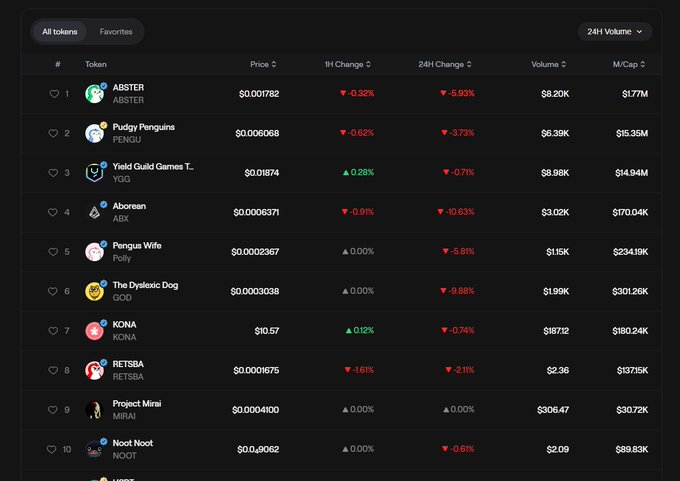Click verified badge on Pengus Wife logo

pyautogui.click(x=104, y=244)
